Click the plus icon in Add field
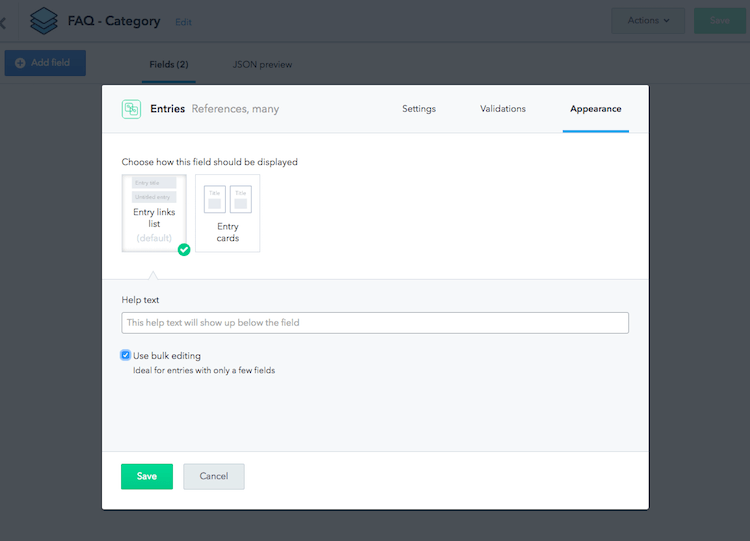The height and width of the screenshot is (541, 750). (20, 63)
